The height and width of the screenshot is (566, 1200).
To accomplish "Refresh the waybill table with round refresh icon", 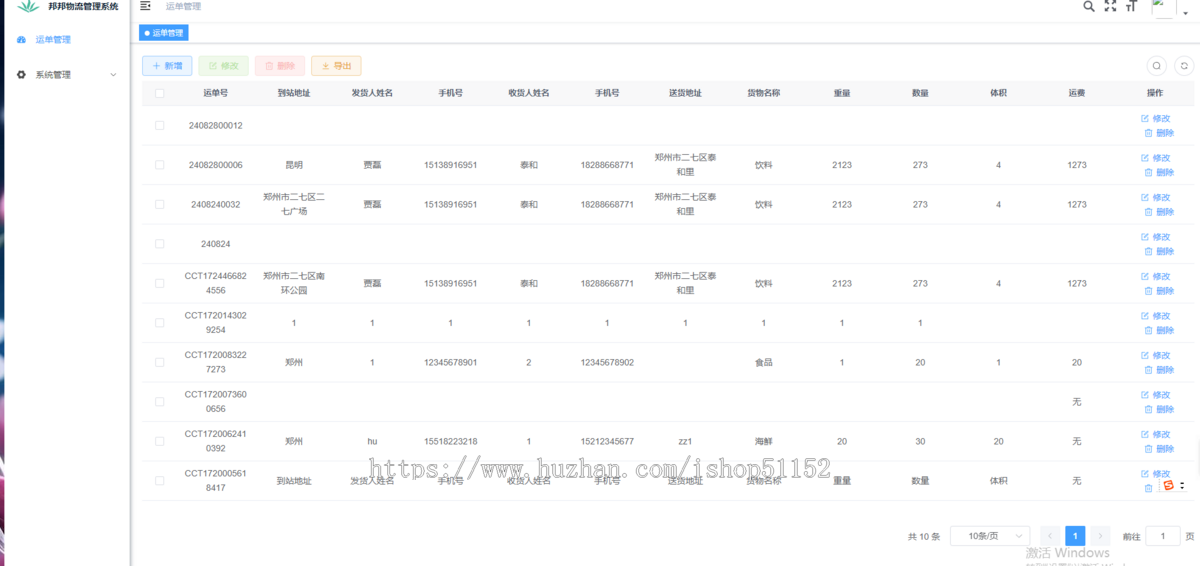I will coord(1182,66).
